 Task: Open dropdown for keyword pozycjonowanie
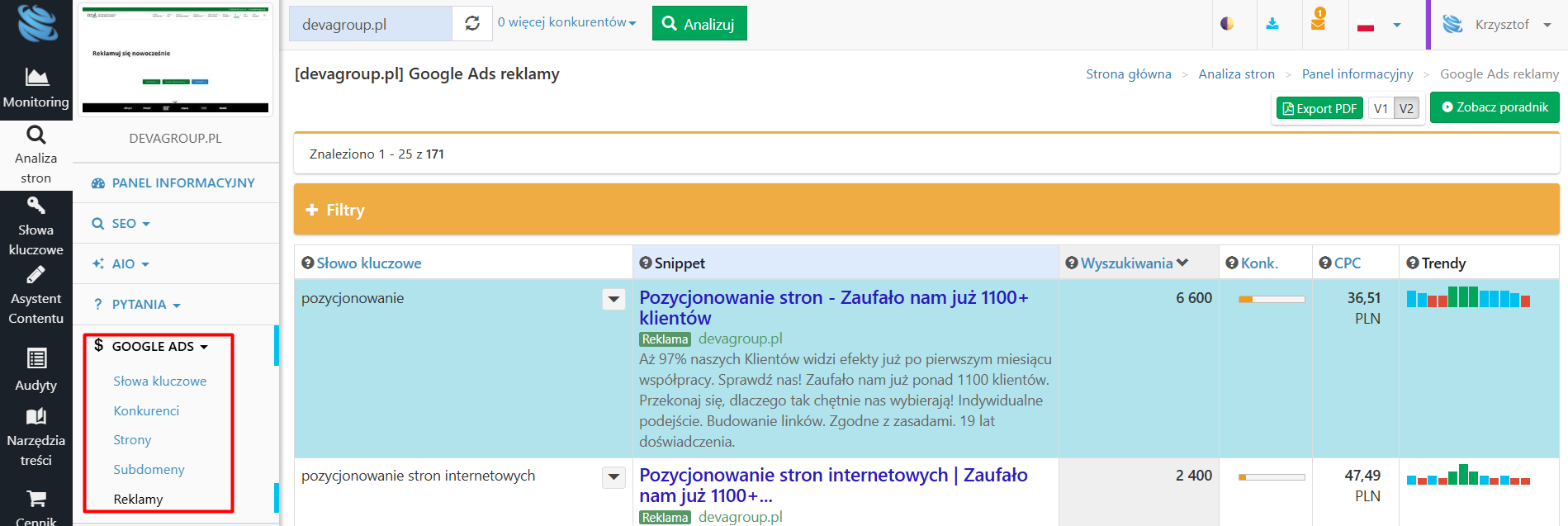point(613,299)
